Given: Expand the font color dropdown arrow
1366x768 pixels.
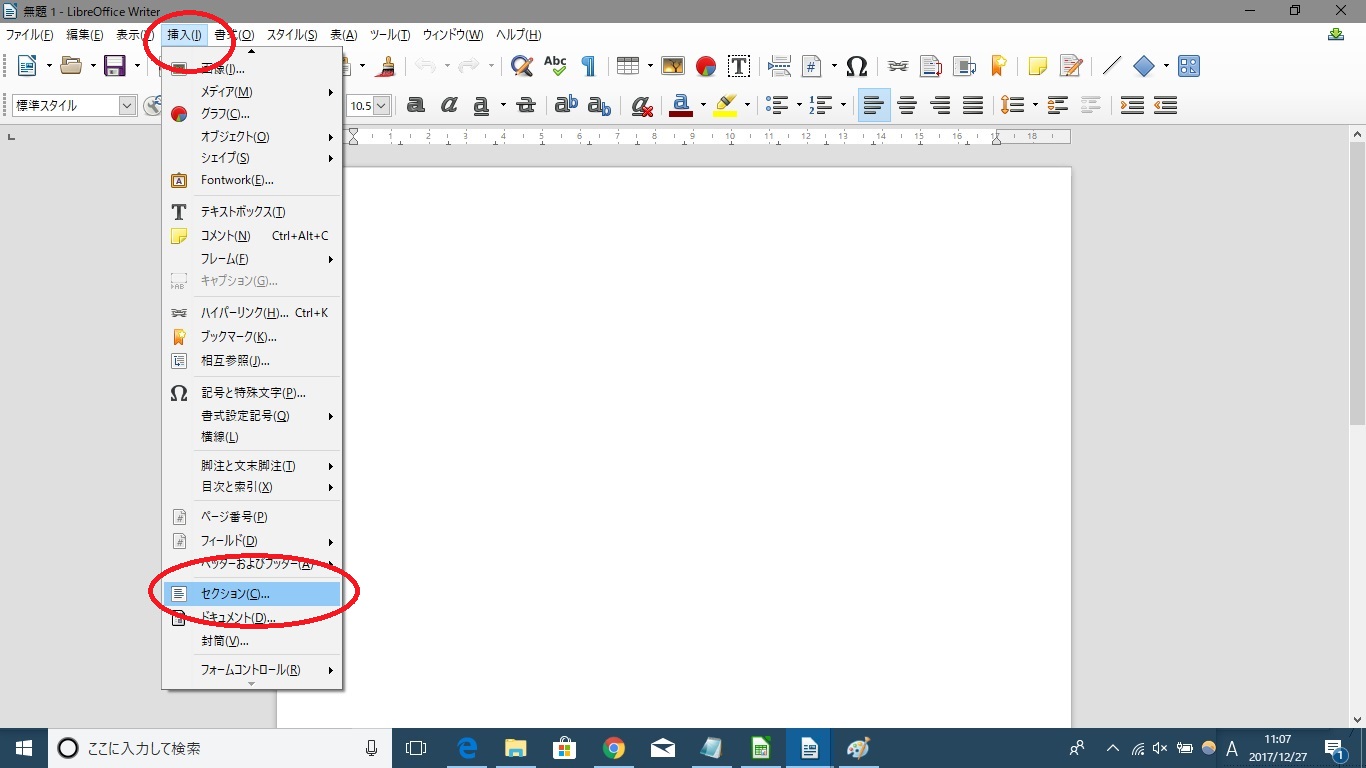Looking at the screenshot, I should pyautogui.click(x=703, y=105).
